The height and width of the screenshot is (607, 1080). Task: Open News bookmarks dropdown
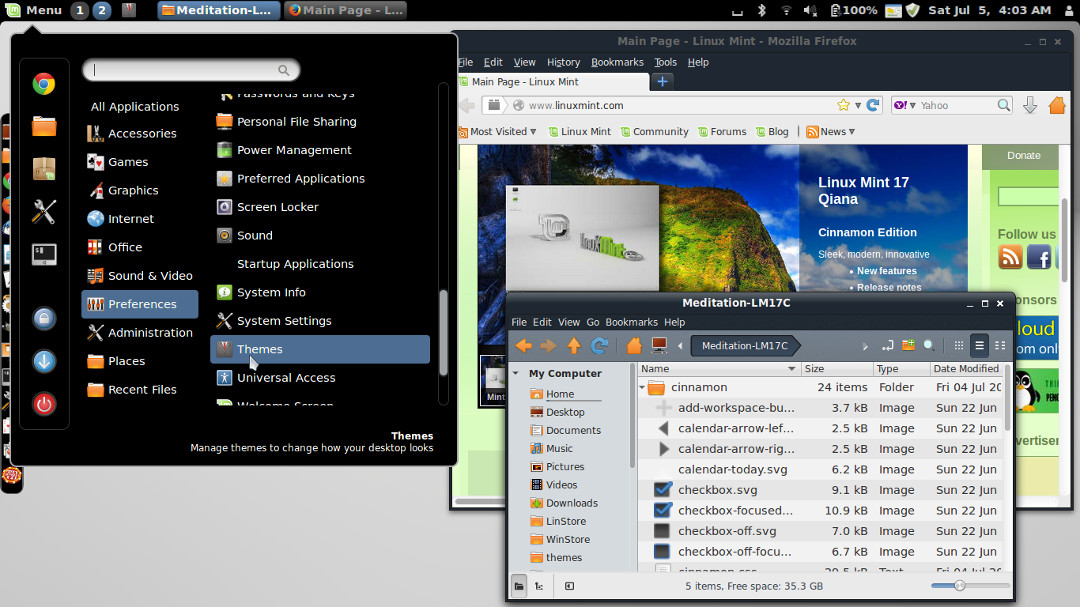[830, 132]
